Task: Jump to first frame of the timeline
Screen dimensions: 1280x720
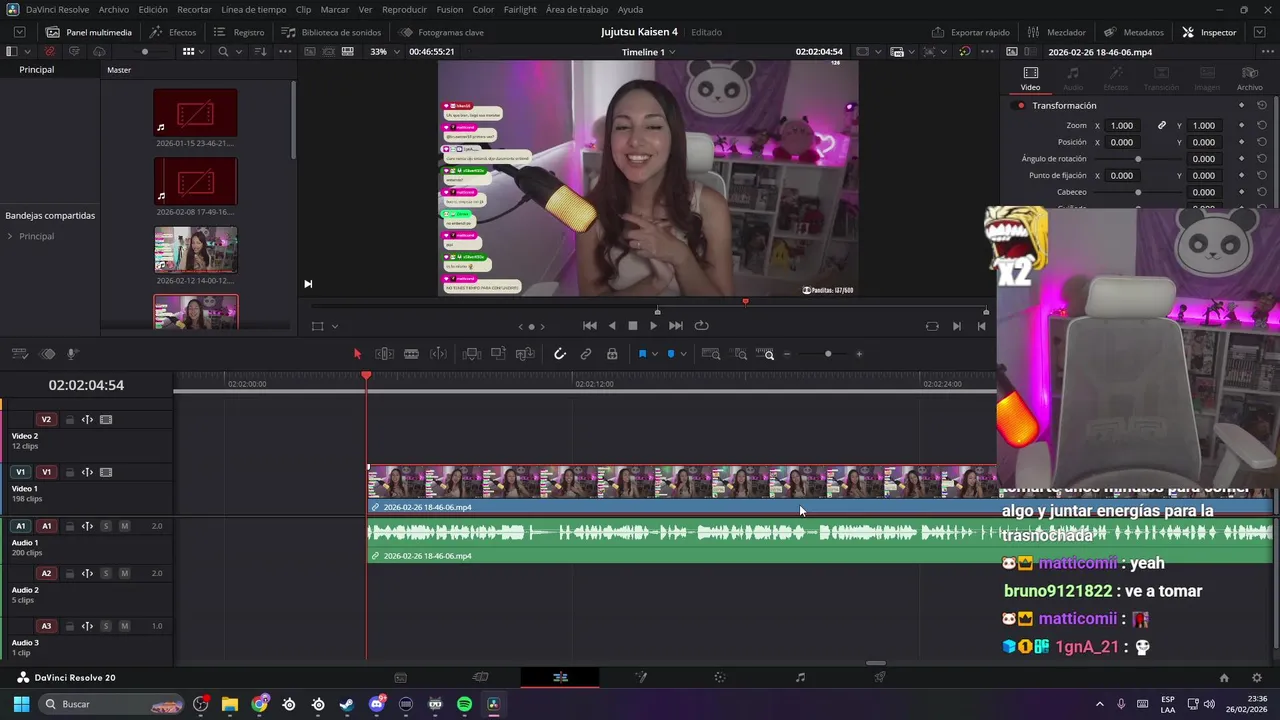Action: point(590,326)
